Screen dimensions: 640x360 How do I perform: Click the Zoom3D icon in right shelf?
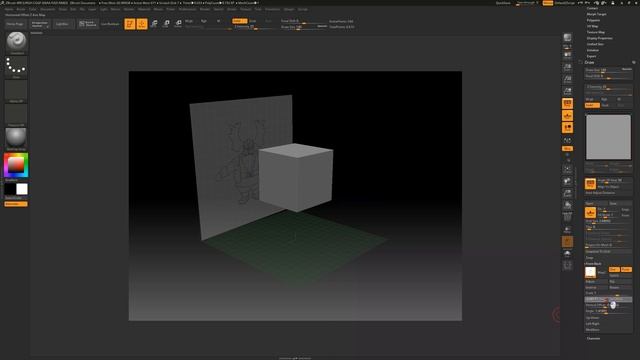click(567, 193)
